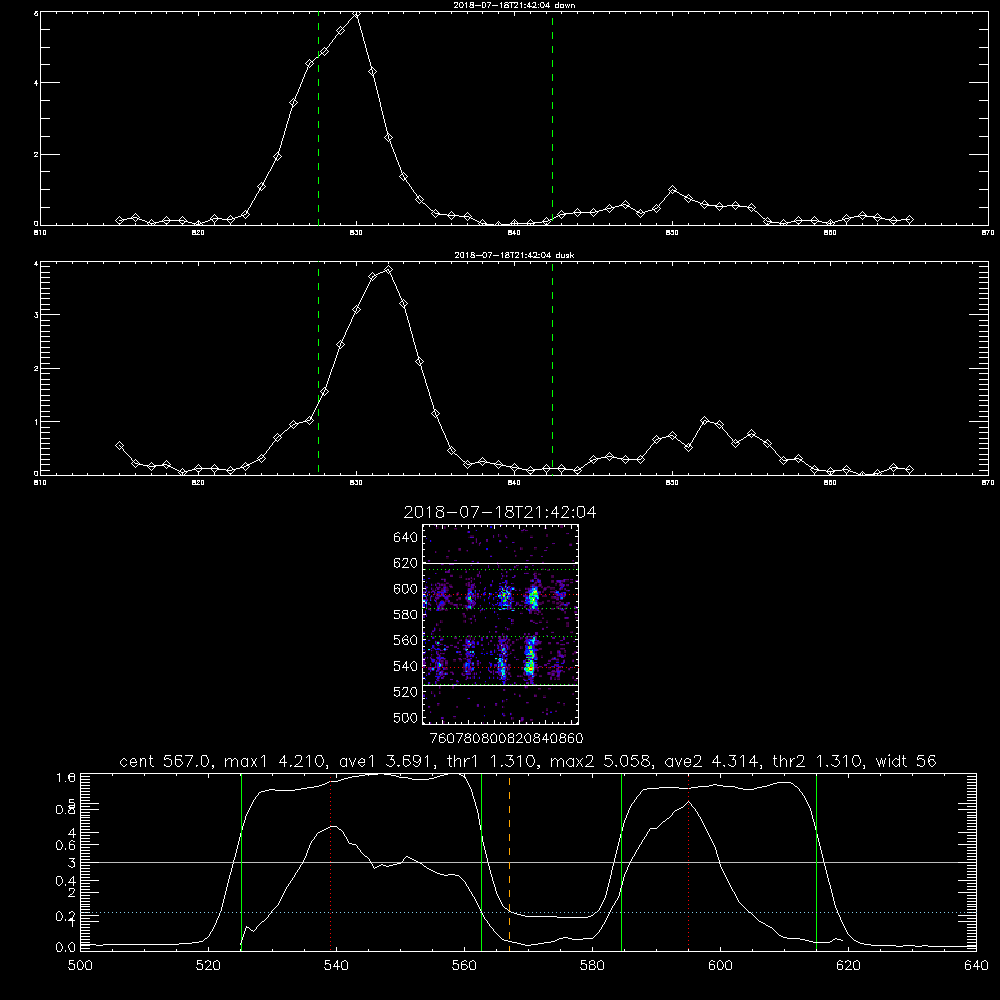This screenshot has height=1000, width=1000.
Task: Click the '620' y-axis label beside spectral image
Action: click(x=406, y=563)
